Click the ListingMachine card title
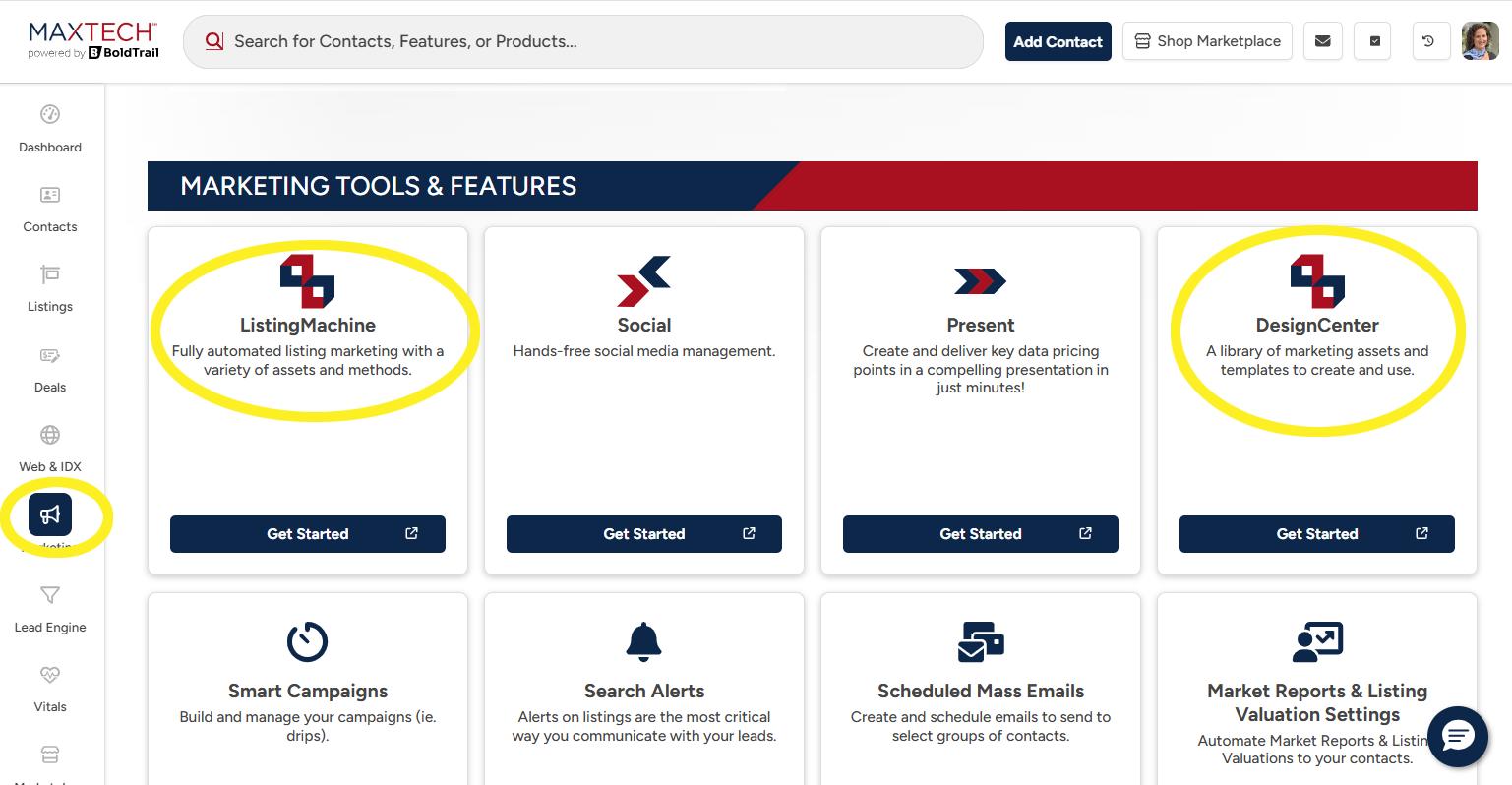The image size is (1512, 785). [308, 326]
